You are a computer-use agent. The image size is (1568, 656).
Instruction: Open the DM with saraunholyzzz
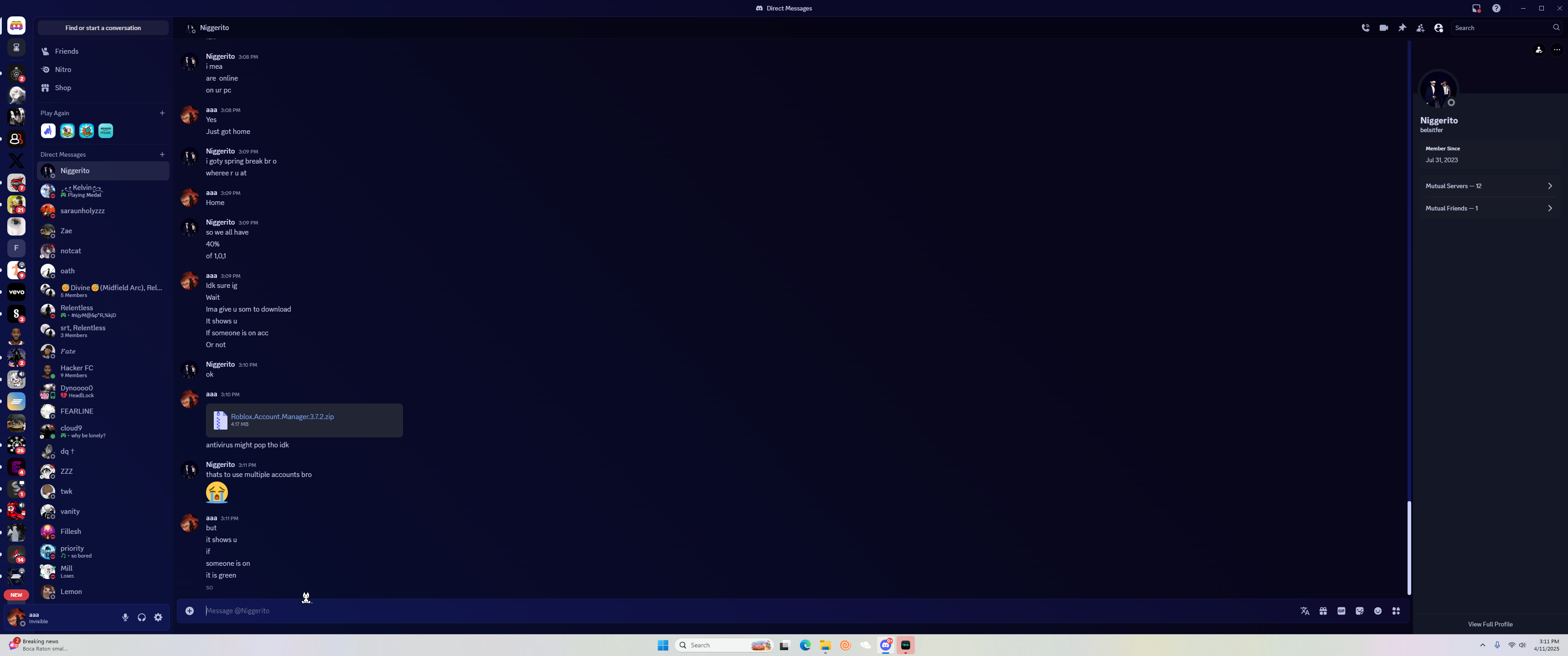pyautogui.click(x=103, y=211)
